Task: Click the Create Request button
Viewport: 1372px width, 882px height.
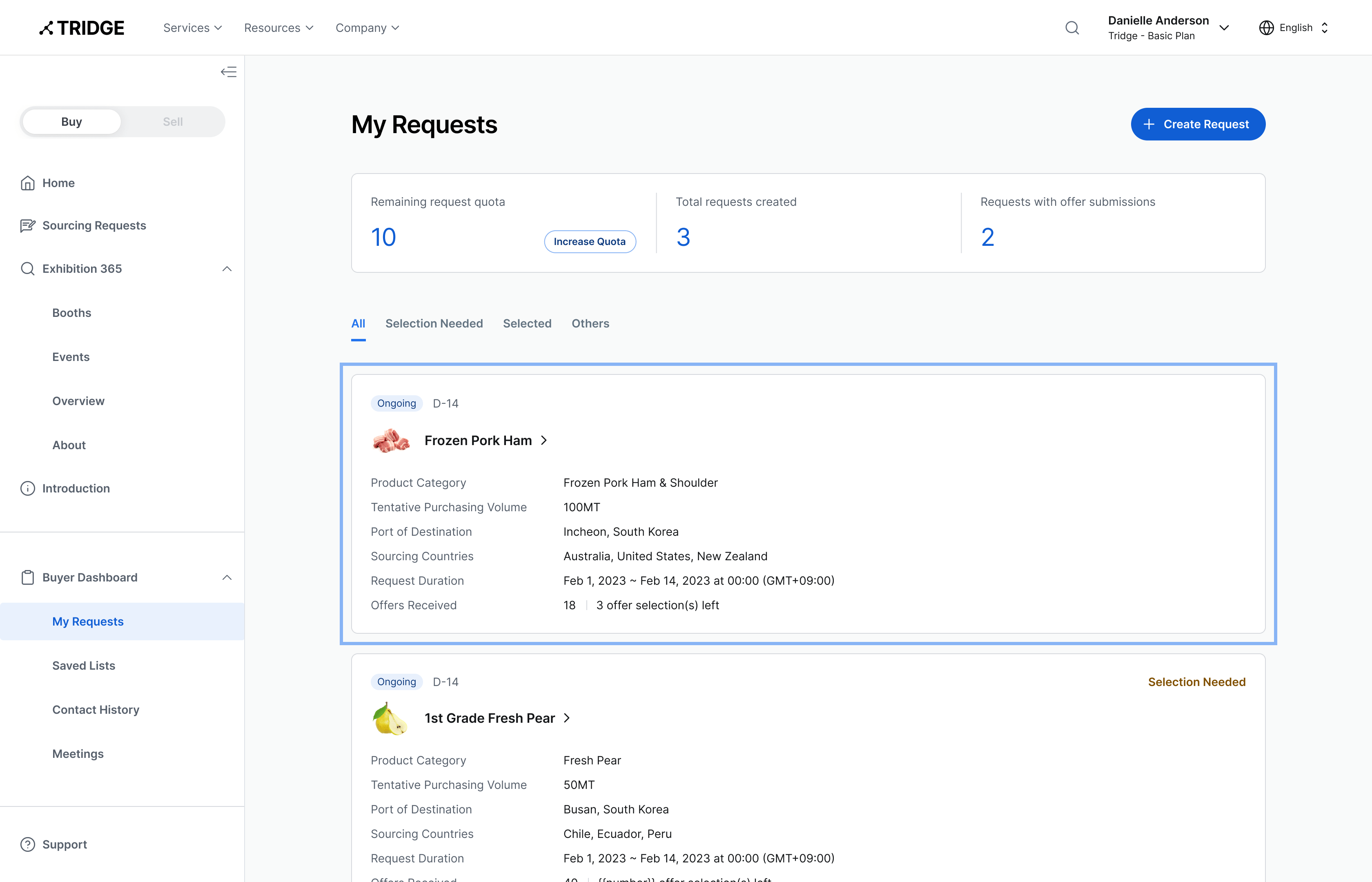Action: point(1198,124)
